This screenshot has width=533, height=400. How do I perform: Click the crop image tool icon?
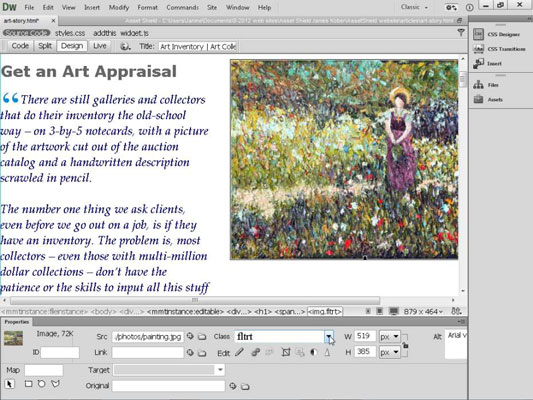[x=286, y=352]
